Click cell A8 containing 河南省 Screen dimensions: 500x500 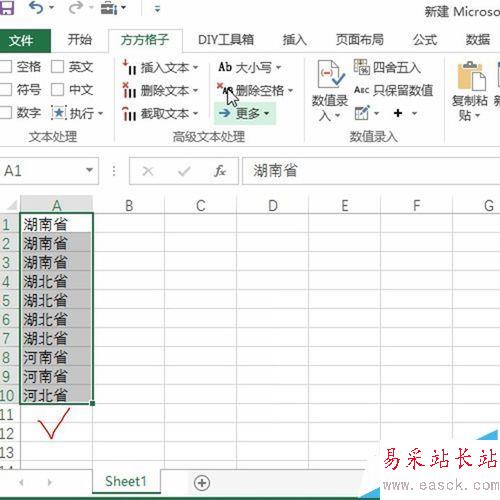(x=56, y=357)
